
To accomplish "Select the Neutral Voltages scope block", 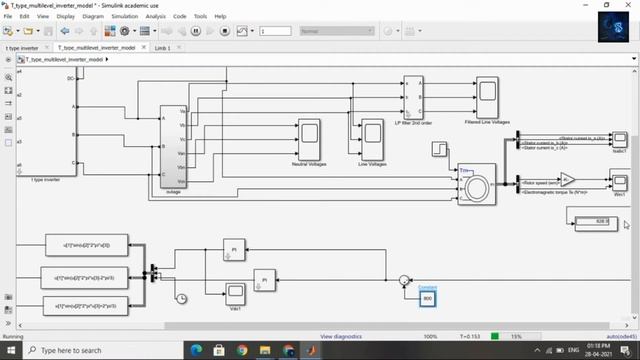I will coord(309,140).
